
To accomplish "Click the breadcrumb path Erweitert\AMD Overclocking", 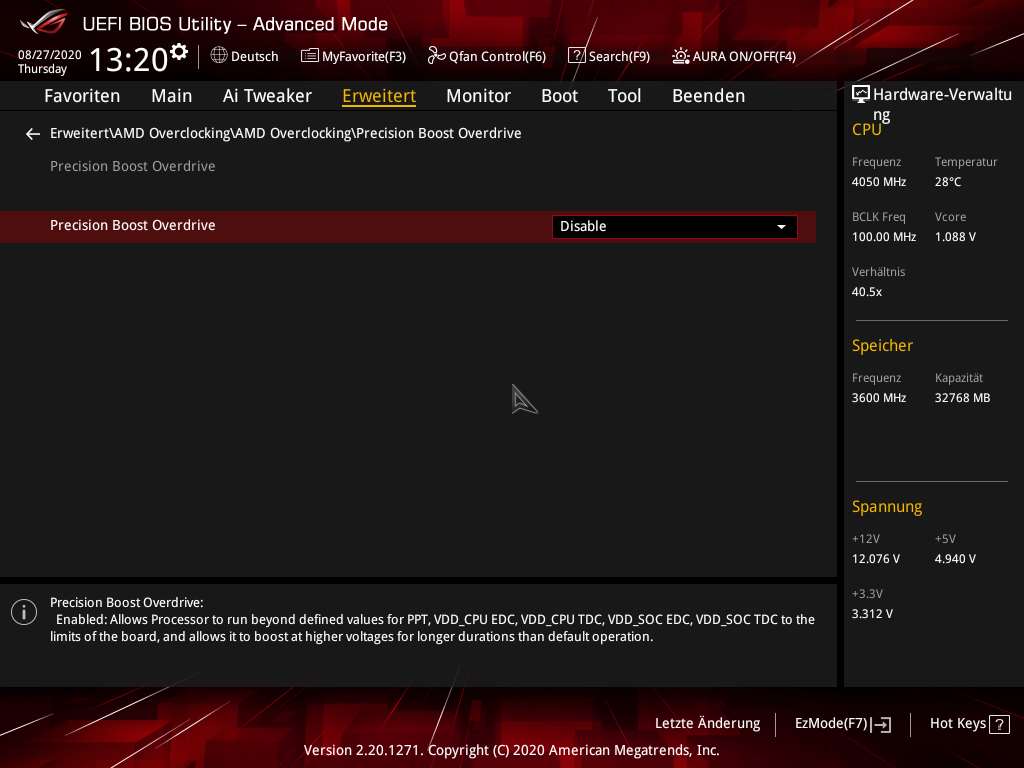I will (140, 133).
